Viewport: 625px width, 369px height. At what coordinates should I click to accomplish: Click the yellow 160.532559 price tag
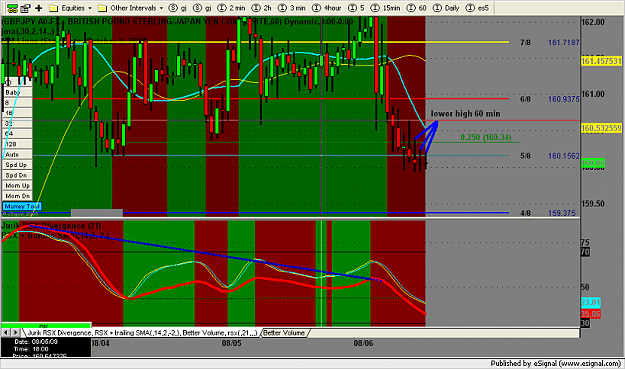[601, 128]
